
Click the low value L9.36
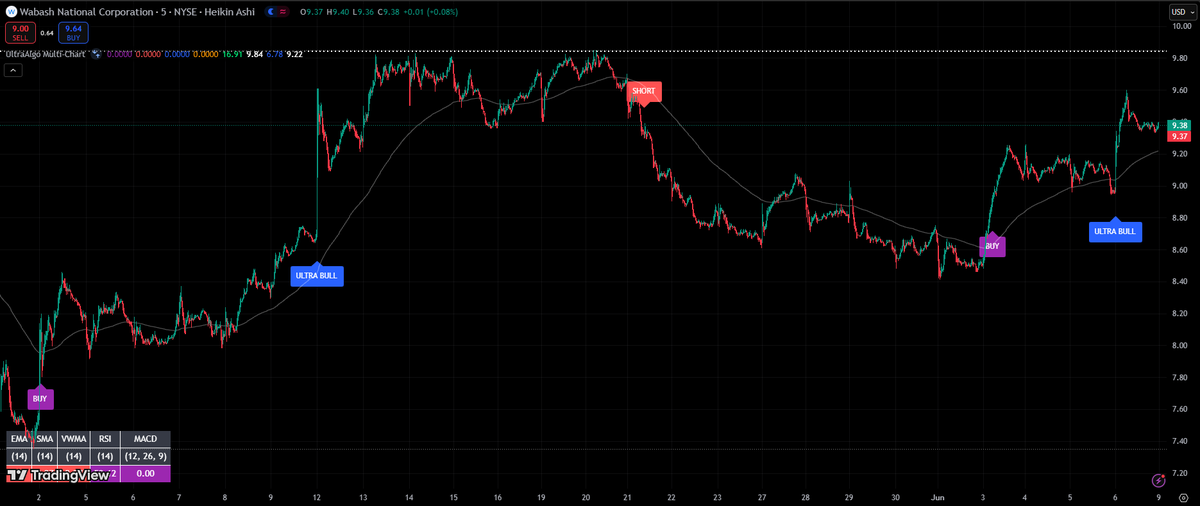[363, 11]
